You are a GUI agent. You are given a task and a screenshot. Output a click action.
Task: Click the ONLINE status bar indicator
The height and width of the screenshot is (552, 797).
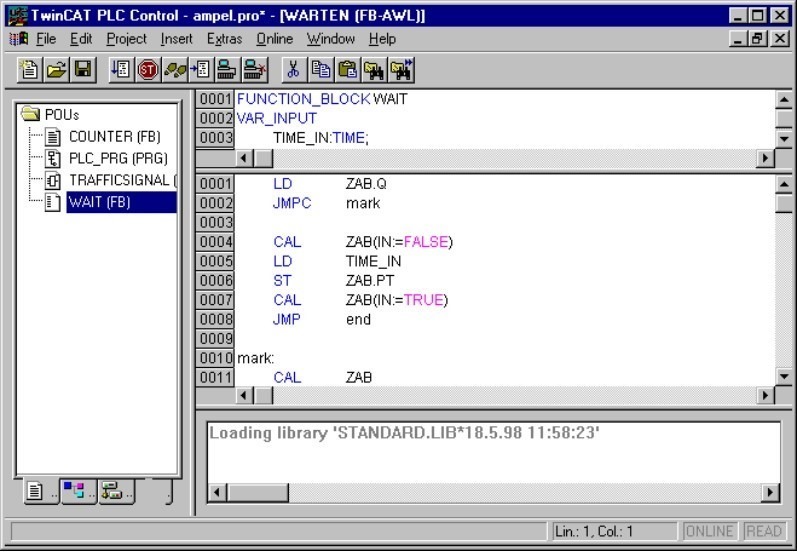709,532
